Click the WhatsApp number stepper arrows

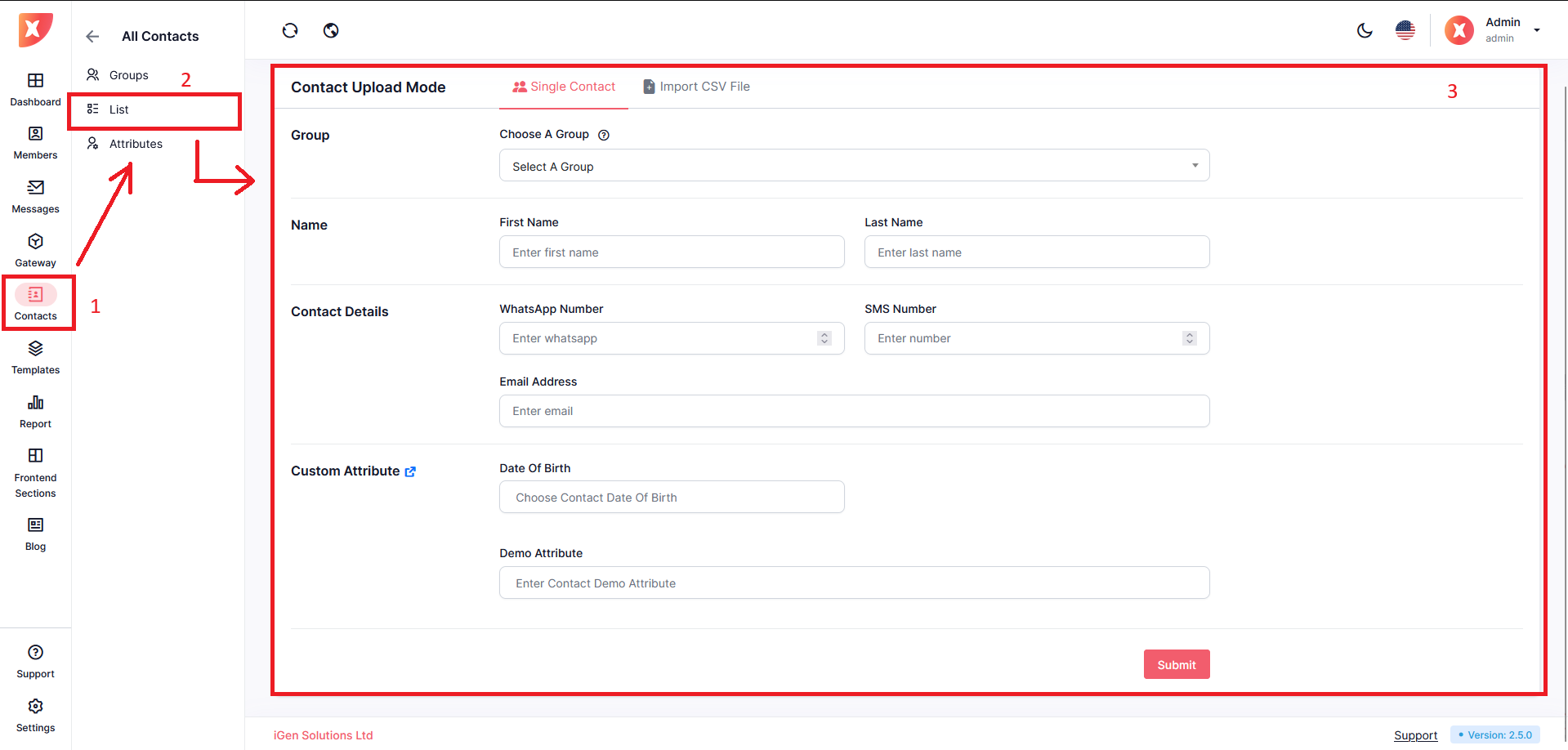824,338
